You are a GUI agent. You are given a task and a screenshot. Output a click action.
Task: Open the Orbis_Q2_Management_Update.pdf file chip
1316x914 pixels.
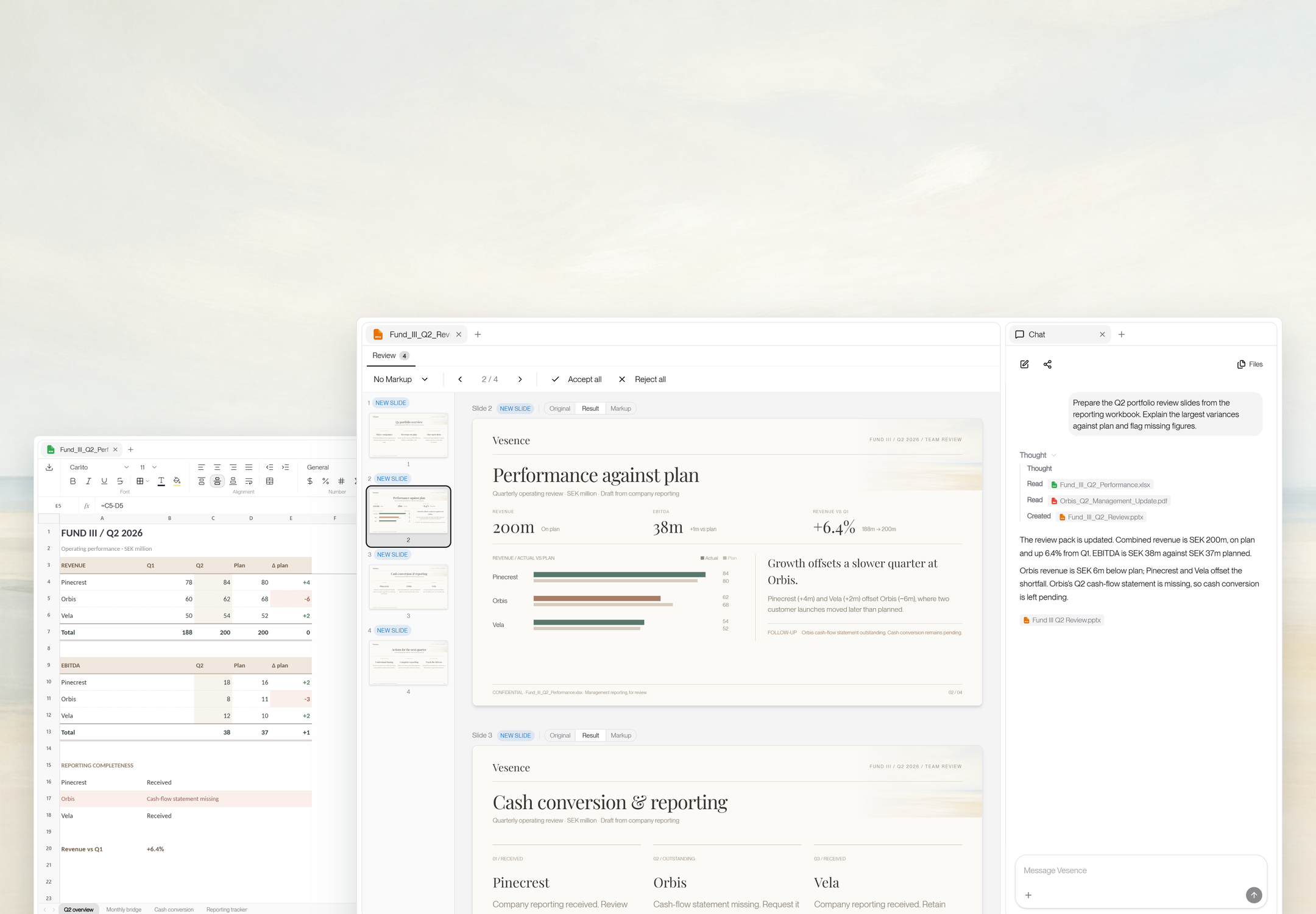tap(1109, 501)
